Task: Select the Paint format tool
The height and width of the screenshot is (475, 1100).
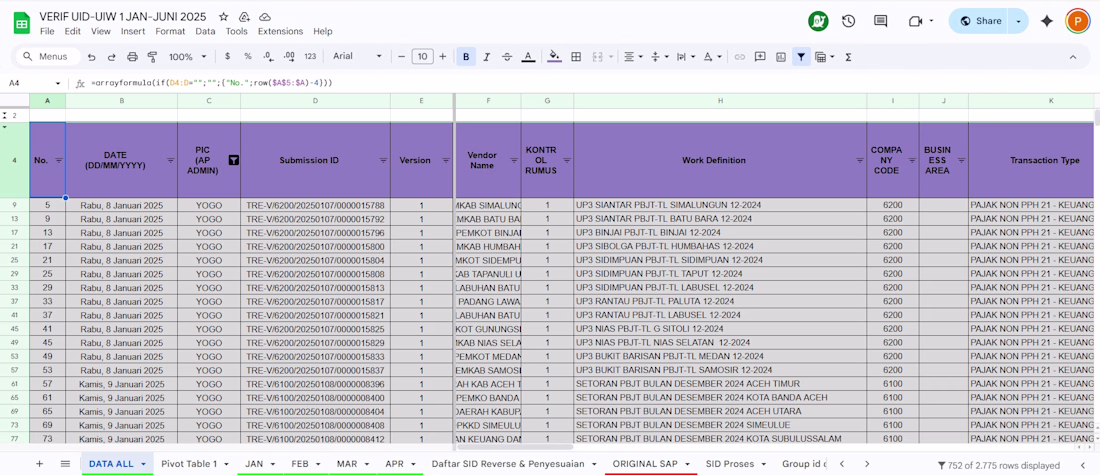Action: pyautogui.click(x=152, y=57)
